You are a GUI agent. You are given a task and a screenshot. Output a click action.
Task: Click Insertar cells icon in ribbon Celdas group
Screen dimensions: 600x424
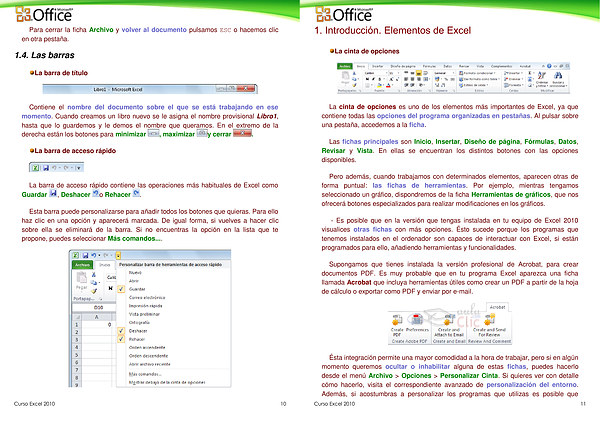pyautogui.click(x=506, y=73)
